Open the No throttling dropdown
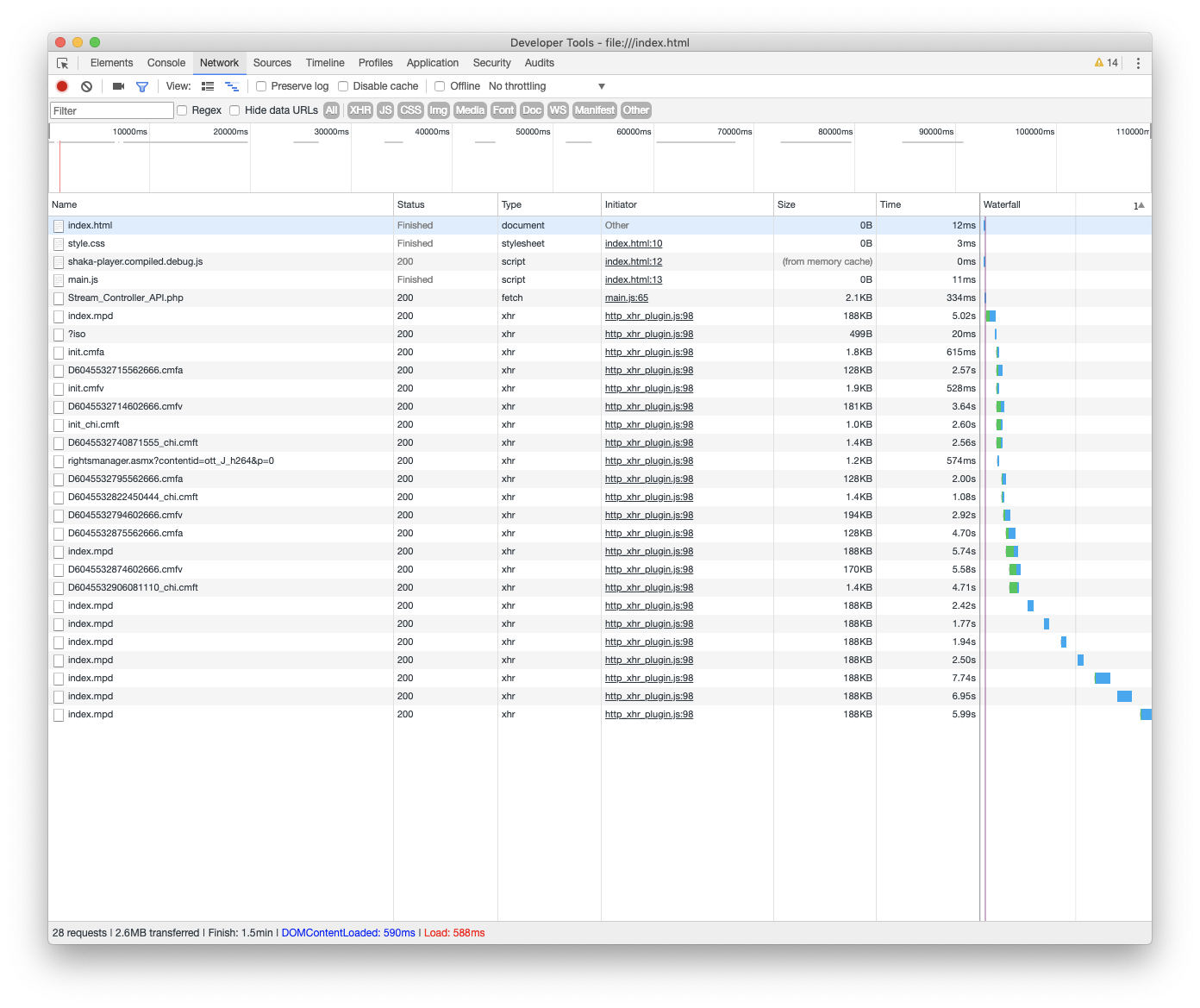Image resolution: width=1200 pixels, height=1008 pixels. (x=547, y=86)
